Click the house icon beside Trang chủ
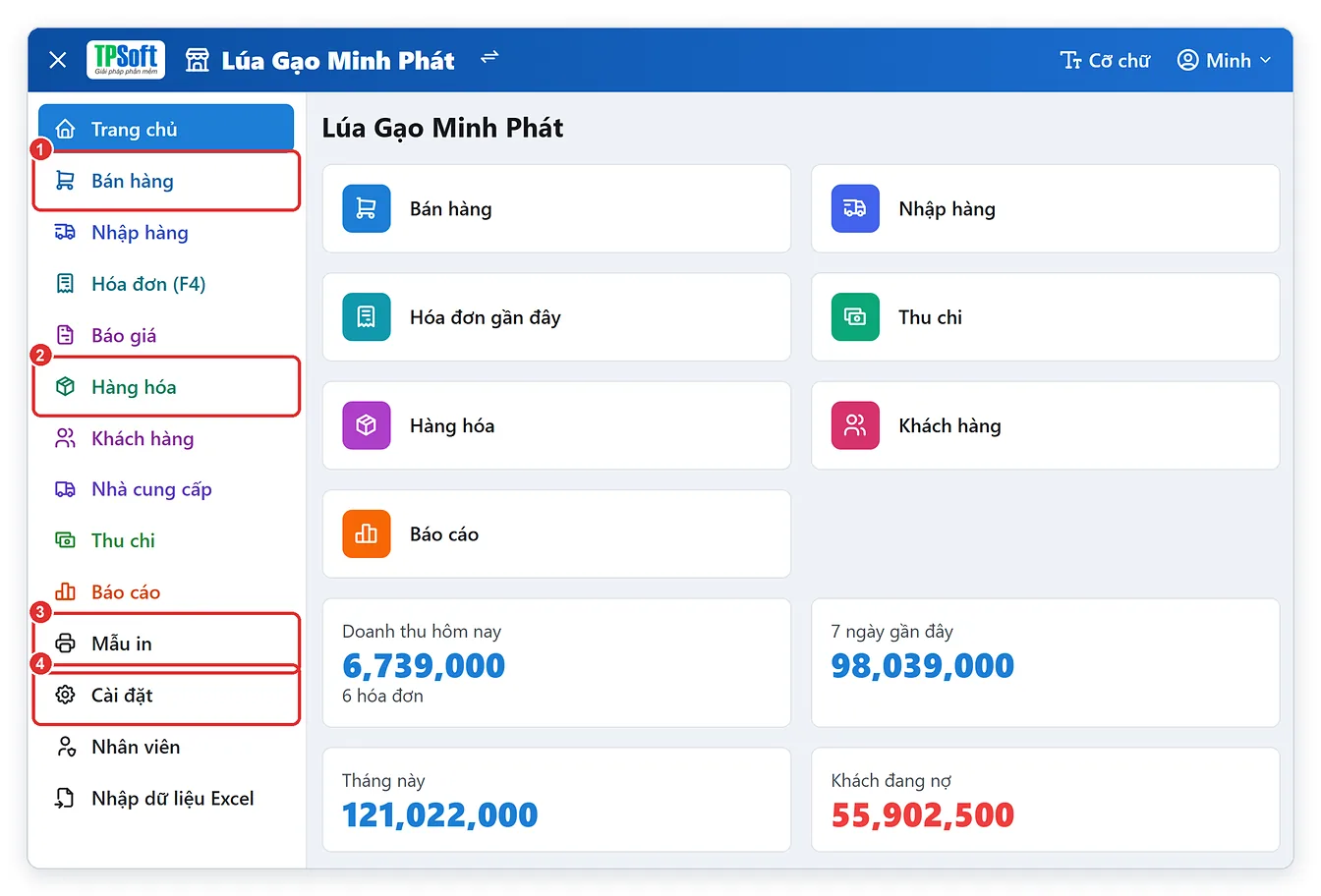1321x896 pixels. pyautogui.click(x=65, y=129)
